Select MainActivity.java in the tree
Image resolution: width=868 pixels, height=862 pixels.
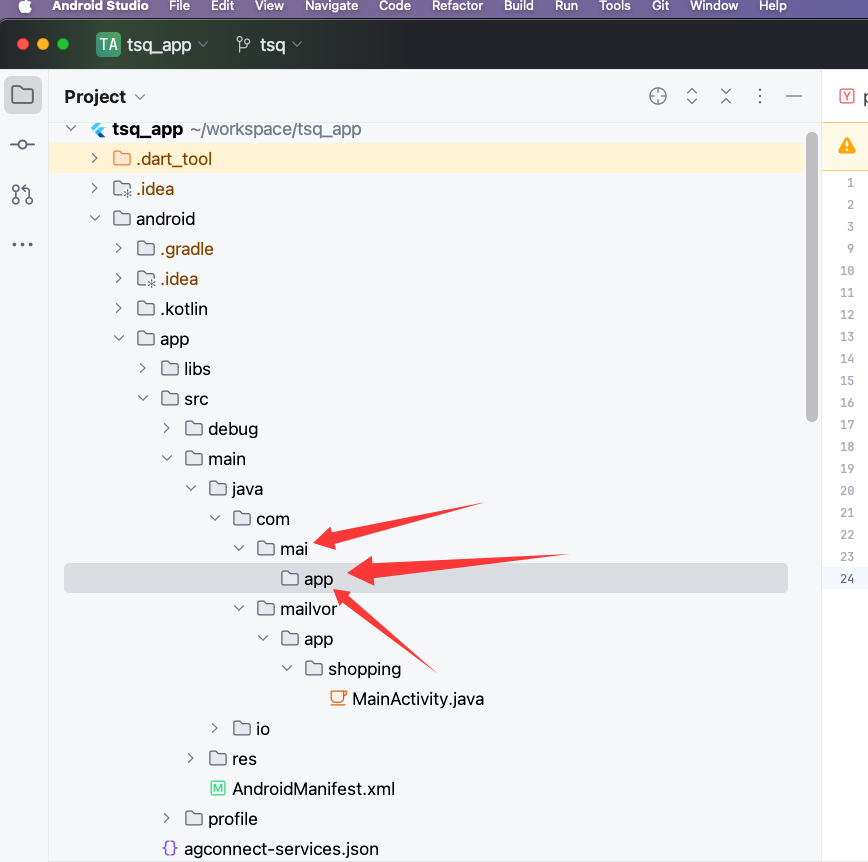point(417,699)
